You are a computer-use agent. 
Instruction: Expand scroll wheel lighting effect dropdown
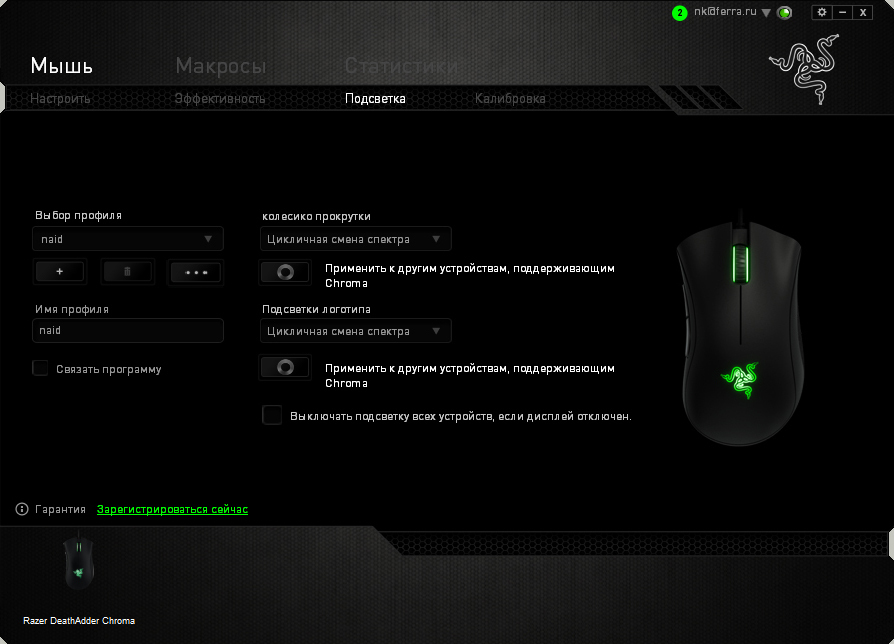point(355,239)
